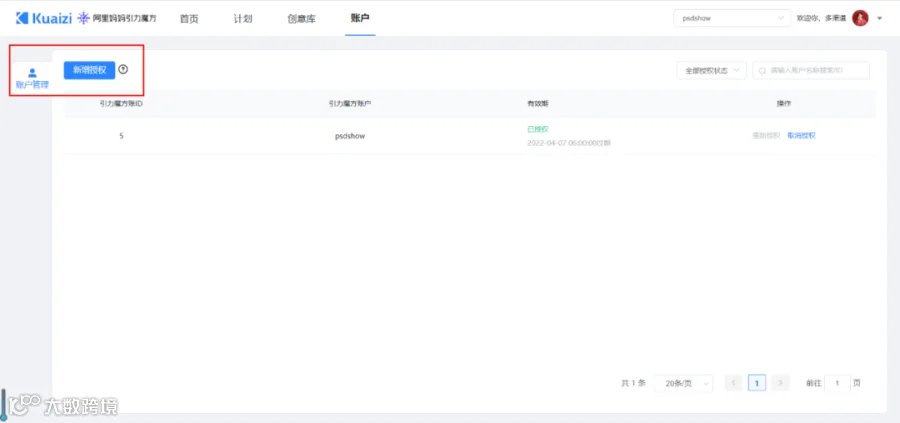Switch to the 计划 tab

pyautogui.click(x=243, y=18)
